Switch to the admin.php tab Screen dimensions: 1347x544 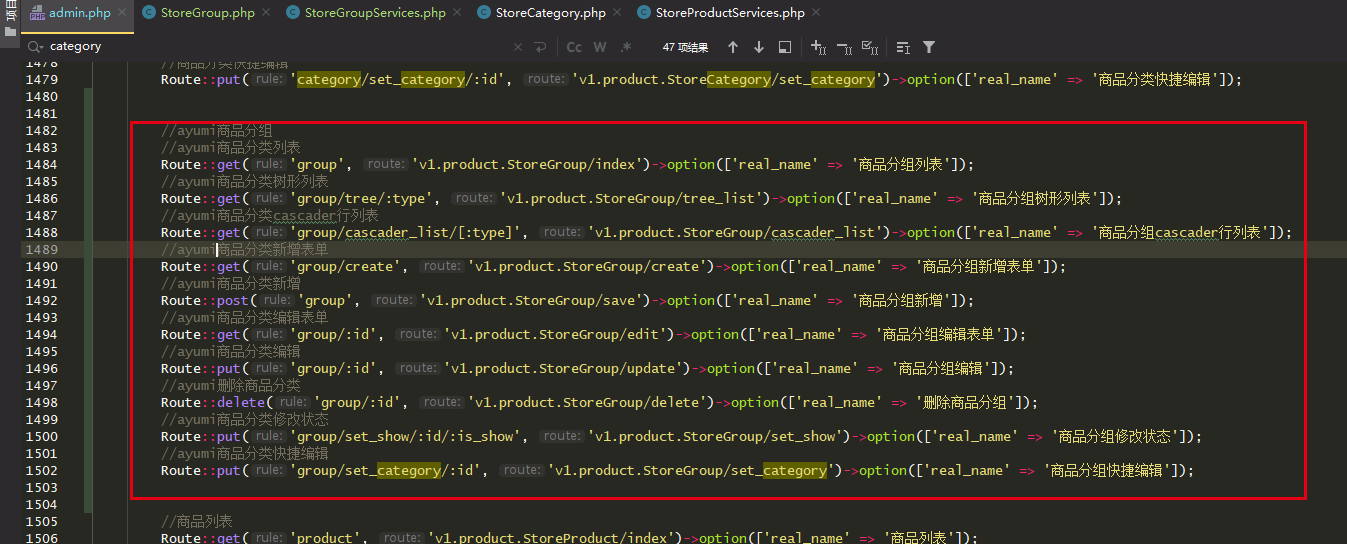pos(79,13)
